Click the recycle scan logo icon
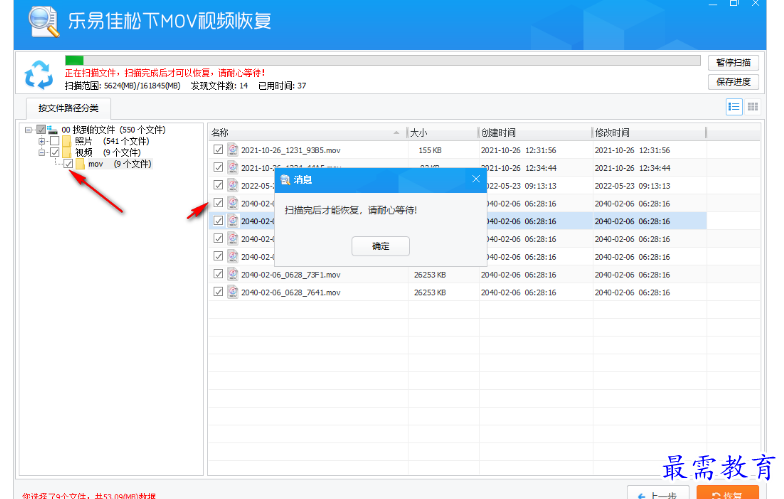Viewport: 784px width, 499px height. click(38, 74)
